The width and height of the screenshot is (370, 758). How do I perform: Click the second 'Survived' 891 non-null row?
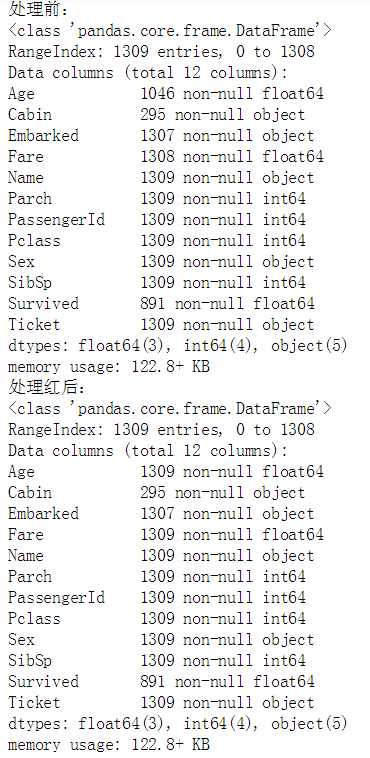[x=161, y=681]
